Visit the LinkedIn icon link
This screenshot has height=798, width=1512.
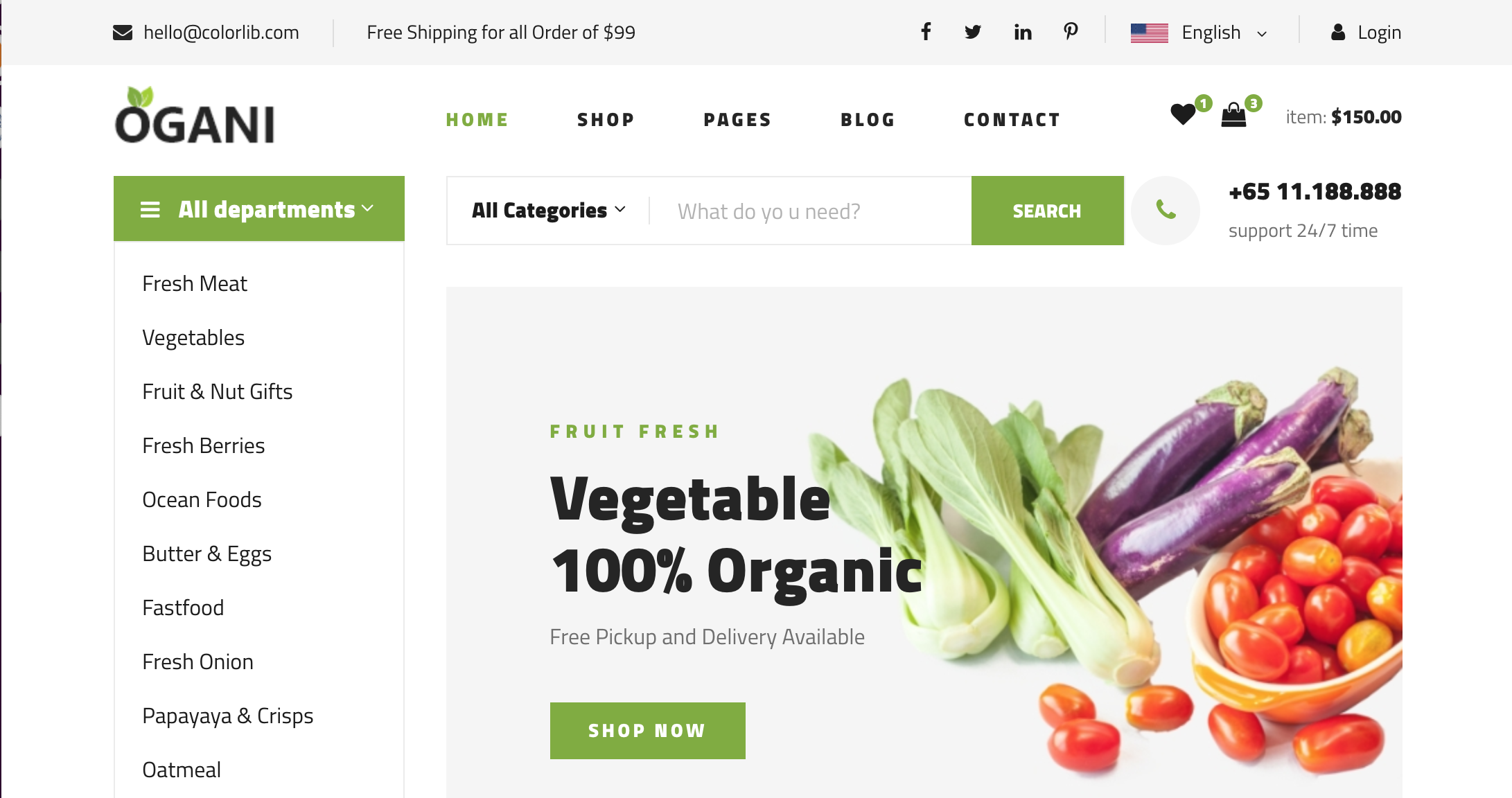1023,32
